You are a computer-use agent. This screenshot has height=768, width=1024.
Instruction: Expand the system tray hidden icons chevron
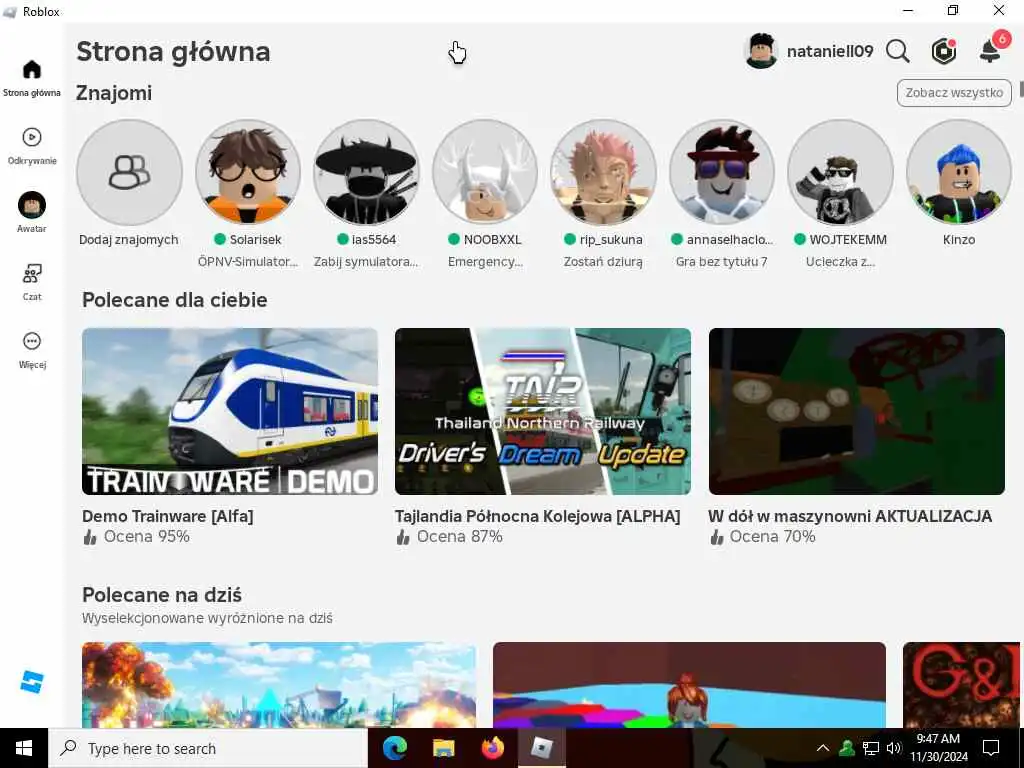pyautogui.click(x=823, y=748)
